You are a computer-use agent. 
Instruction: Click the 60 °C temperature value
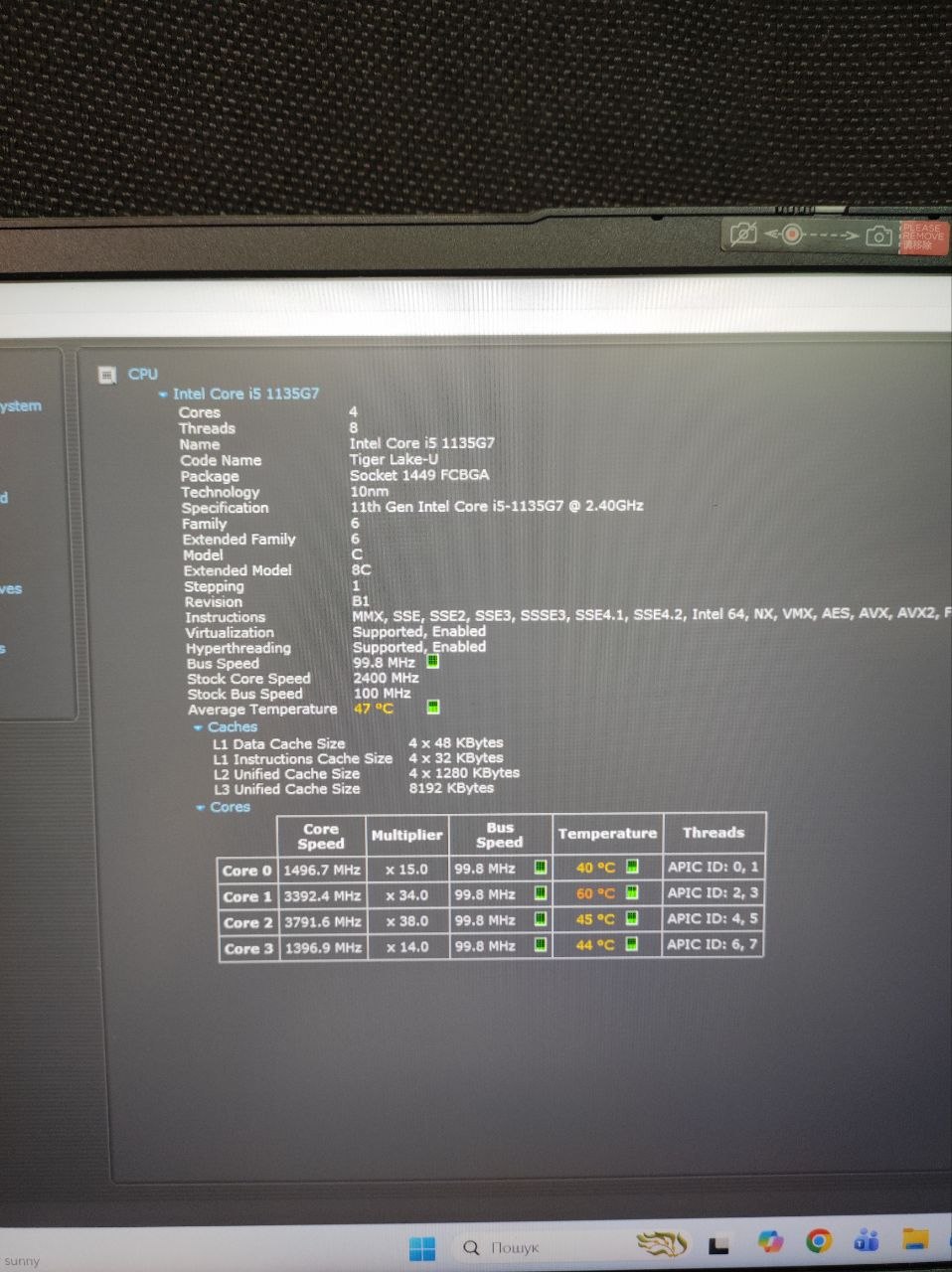596,893
